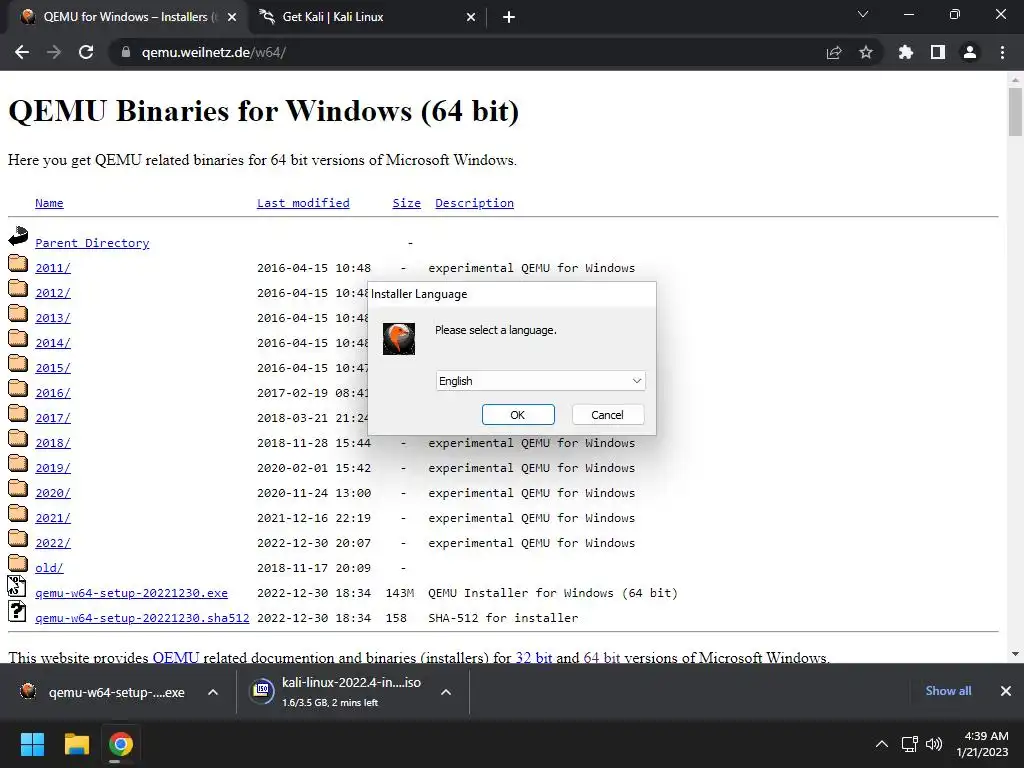Reload the current page

click(86, 52)
